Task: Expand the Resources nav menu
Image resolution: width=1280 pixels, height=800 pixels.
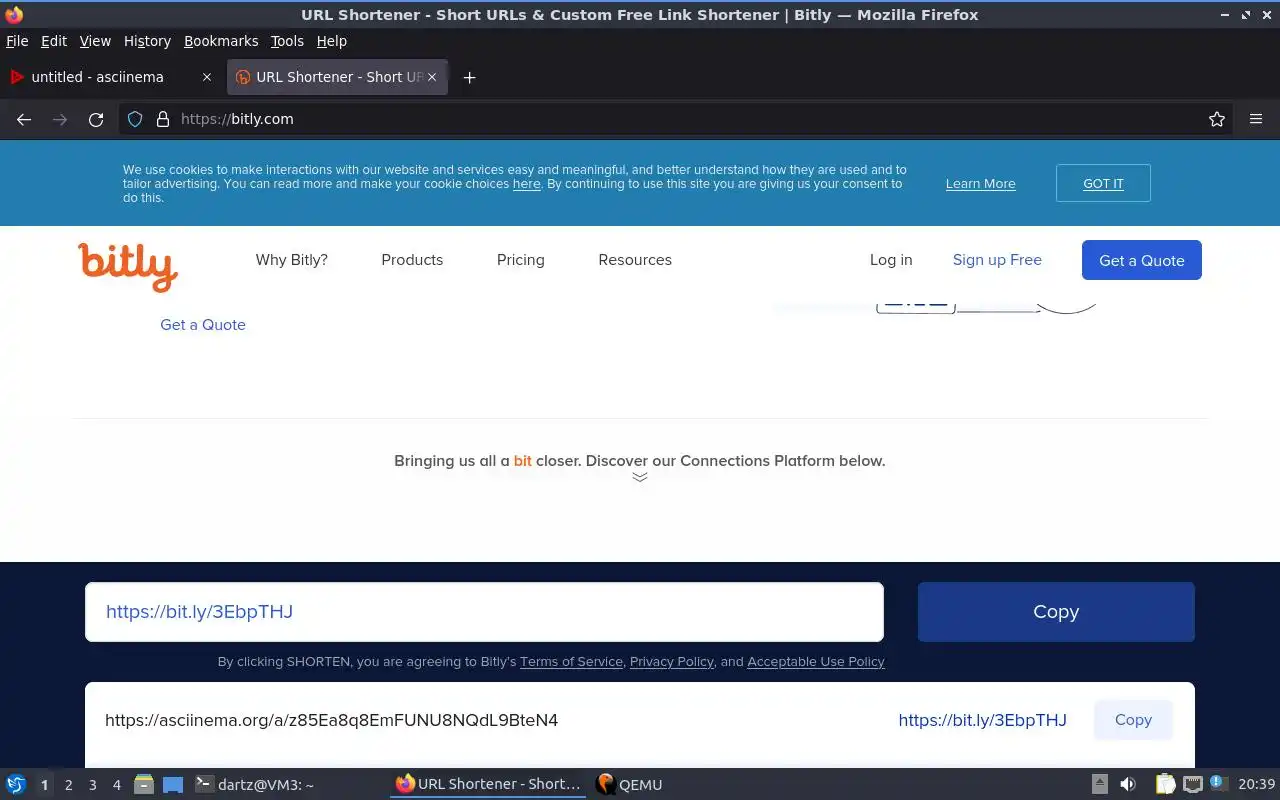Action: point(635,260)
